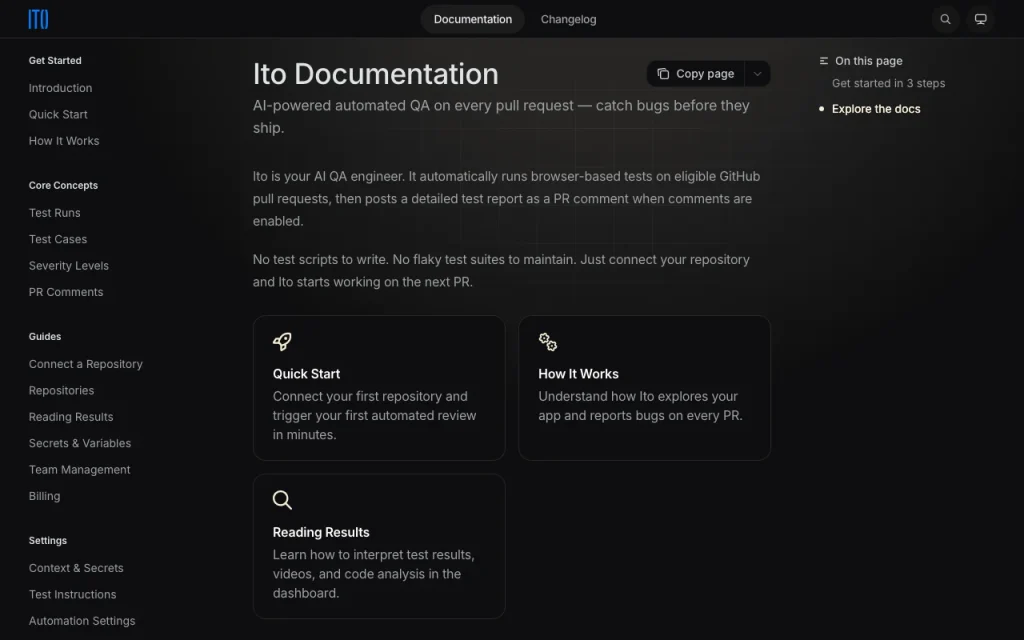Click the On this page list icon
This screenshot has width=1024, height=640.
point(824,61)
